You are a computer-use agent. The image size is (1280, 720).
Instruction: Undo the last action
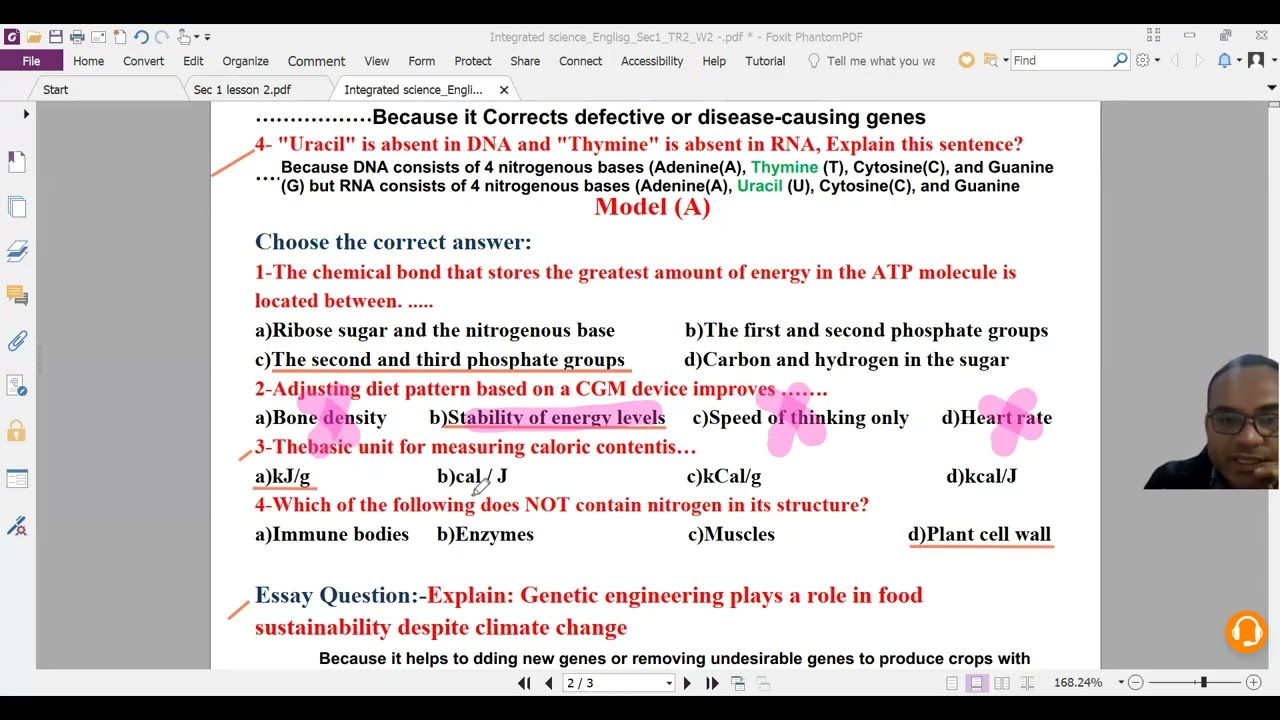pos(141,37)
